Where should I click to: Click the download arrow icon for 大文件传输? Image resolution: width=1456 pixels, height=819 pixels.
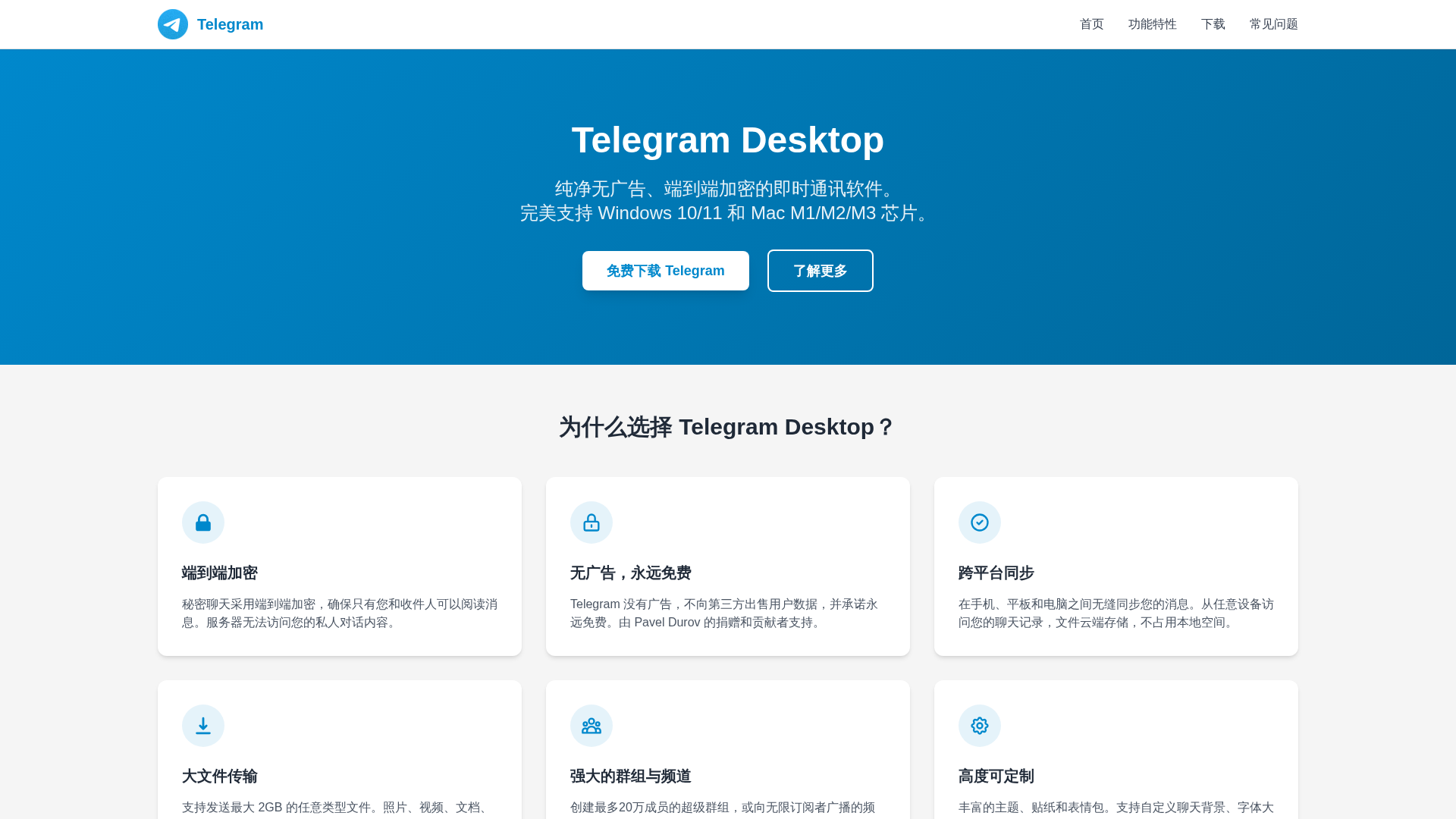(x=203, y=726)
